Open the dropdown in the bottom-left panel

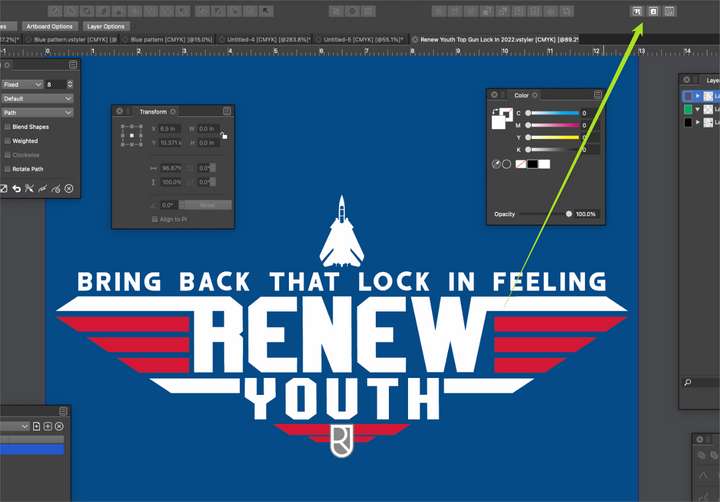click(15, 426)
